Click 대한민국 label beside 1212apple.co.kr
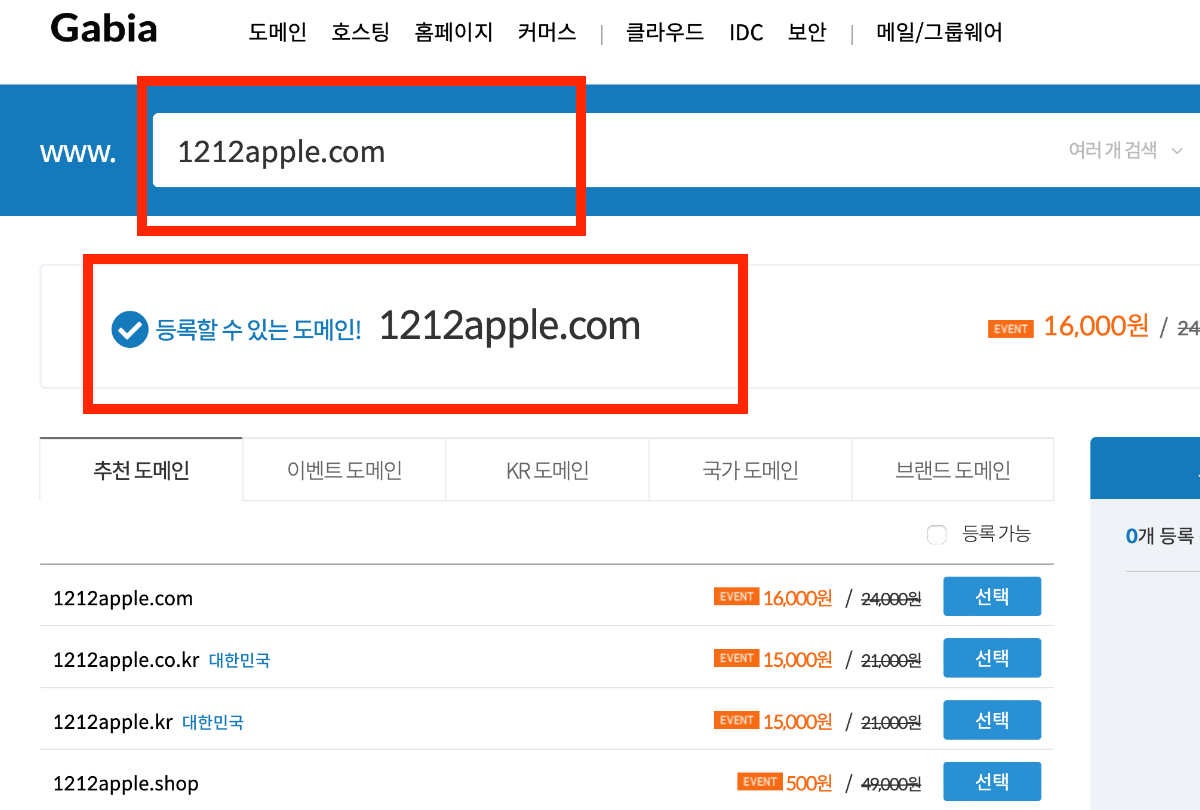Screen dimensions: 1200x810 239,660
